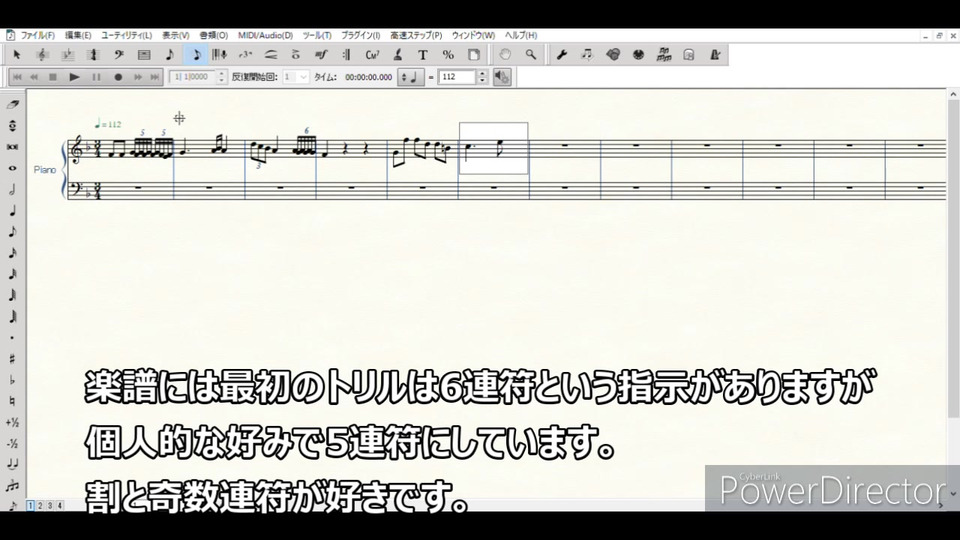Switch to layer 1
960x540 pixels.
(30, 506)
